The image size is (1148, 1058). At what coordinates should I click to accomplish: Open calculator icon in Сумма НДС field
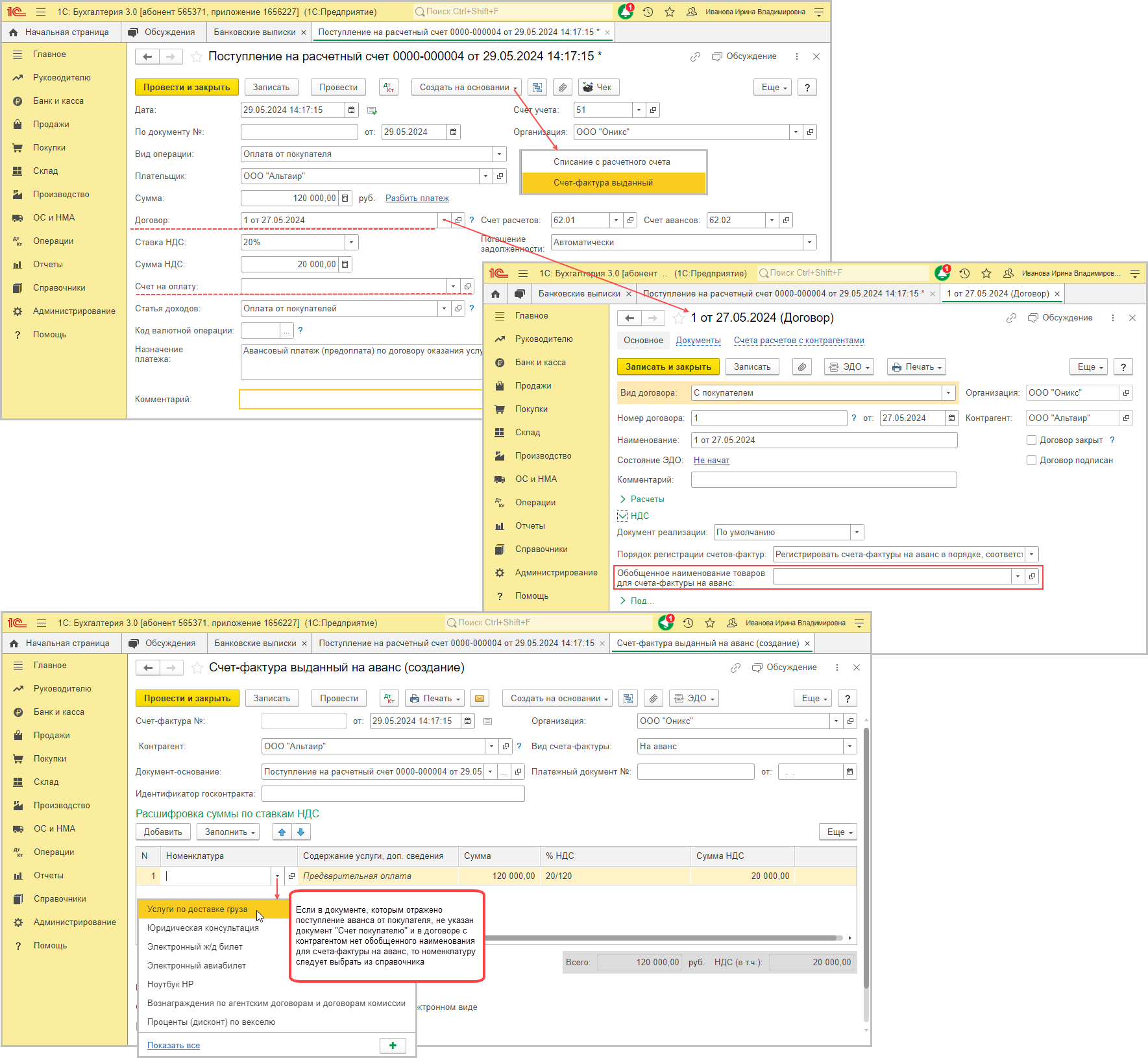345,265
